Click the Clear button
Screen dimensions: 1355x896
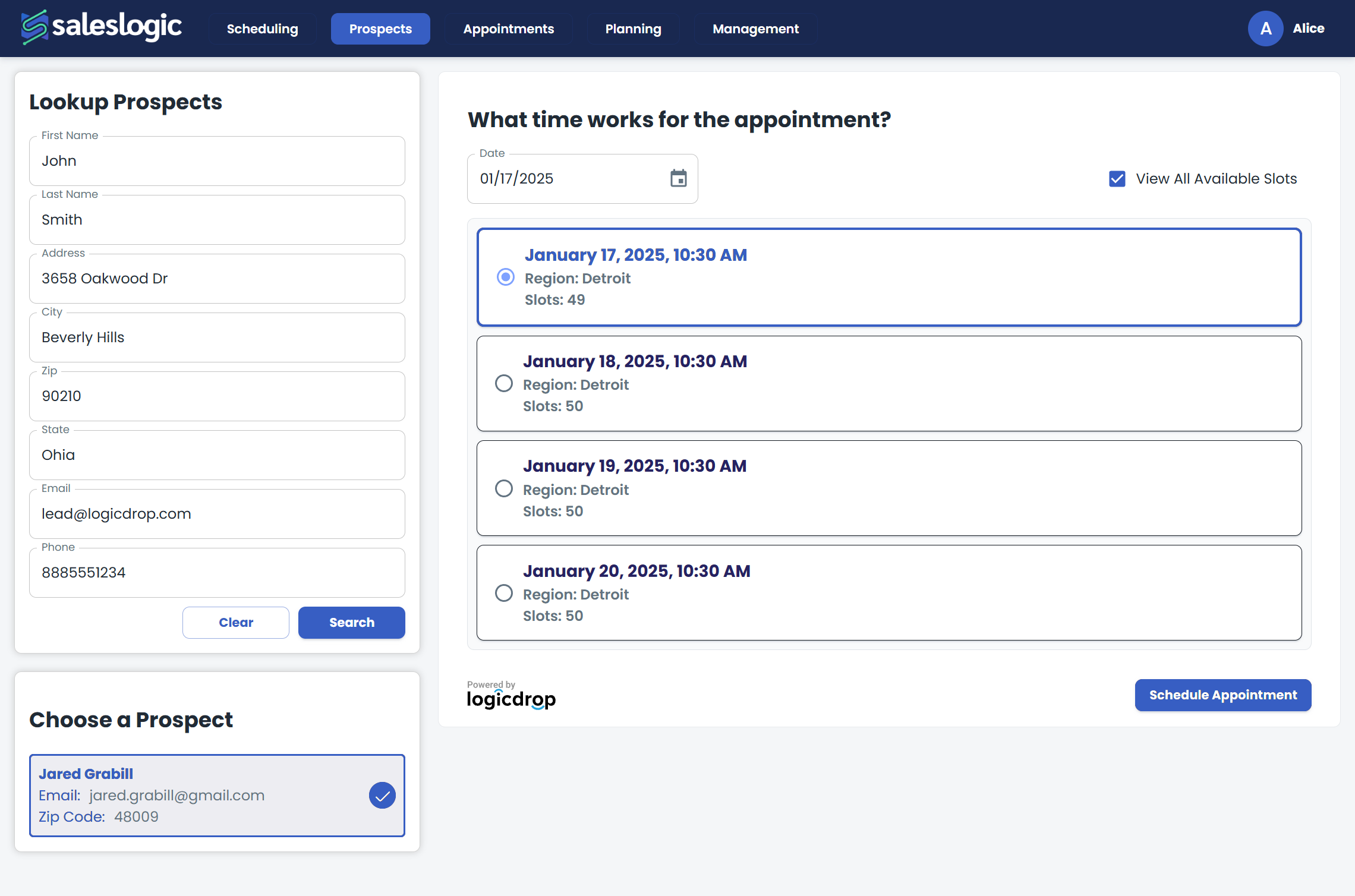pyautogui.click(x=235, y=622)
